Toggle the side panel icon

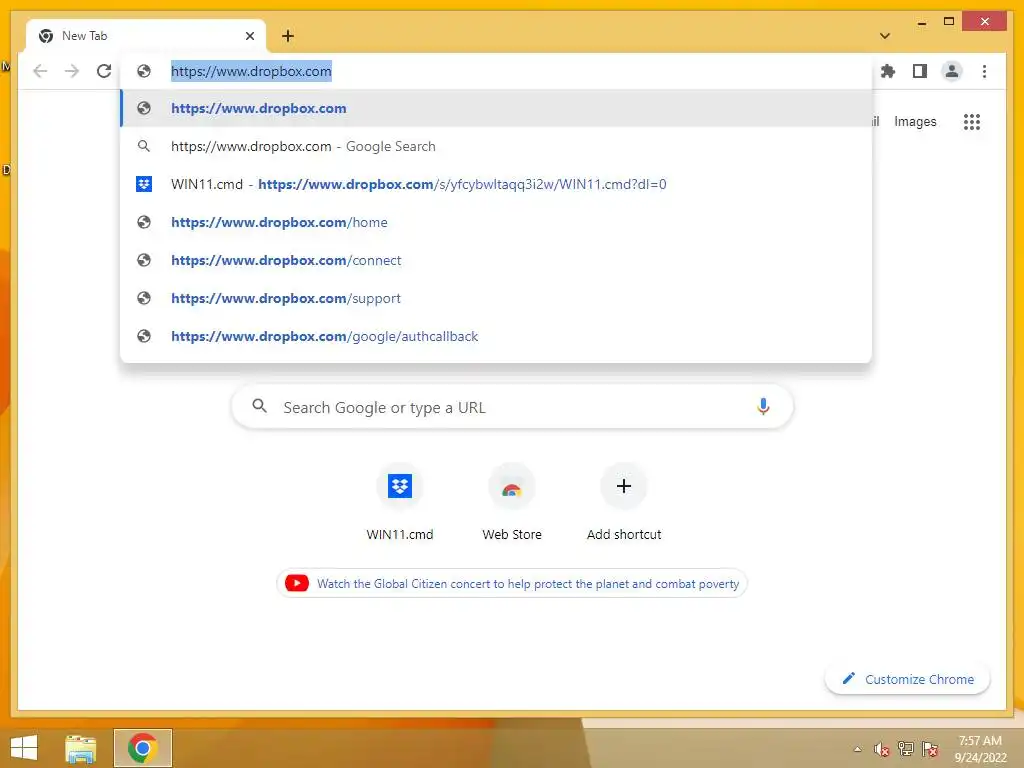920,71
